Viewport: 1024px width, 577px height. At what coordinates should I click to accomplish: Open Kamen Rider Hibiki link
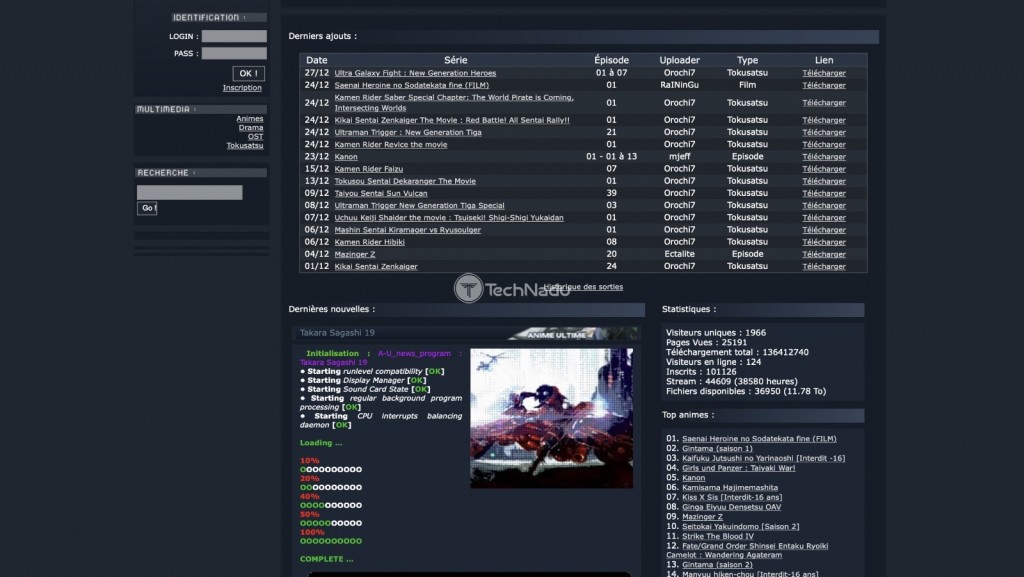point(370,242)
